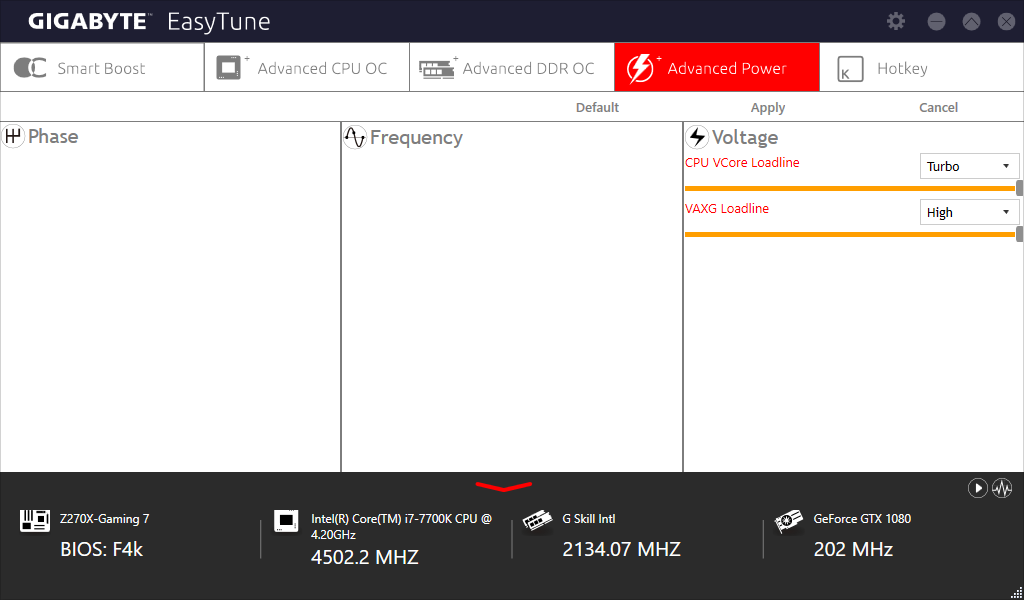Go to the Hotkey tab
The height and width of the screenshot is (600, 1024).
[921, 67]
